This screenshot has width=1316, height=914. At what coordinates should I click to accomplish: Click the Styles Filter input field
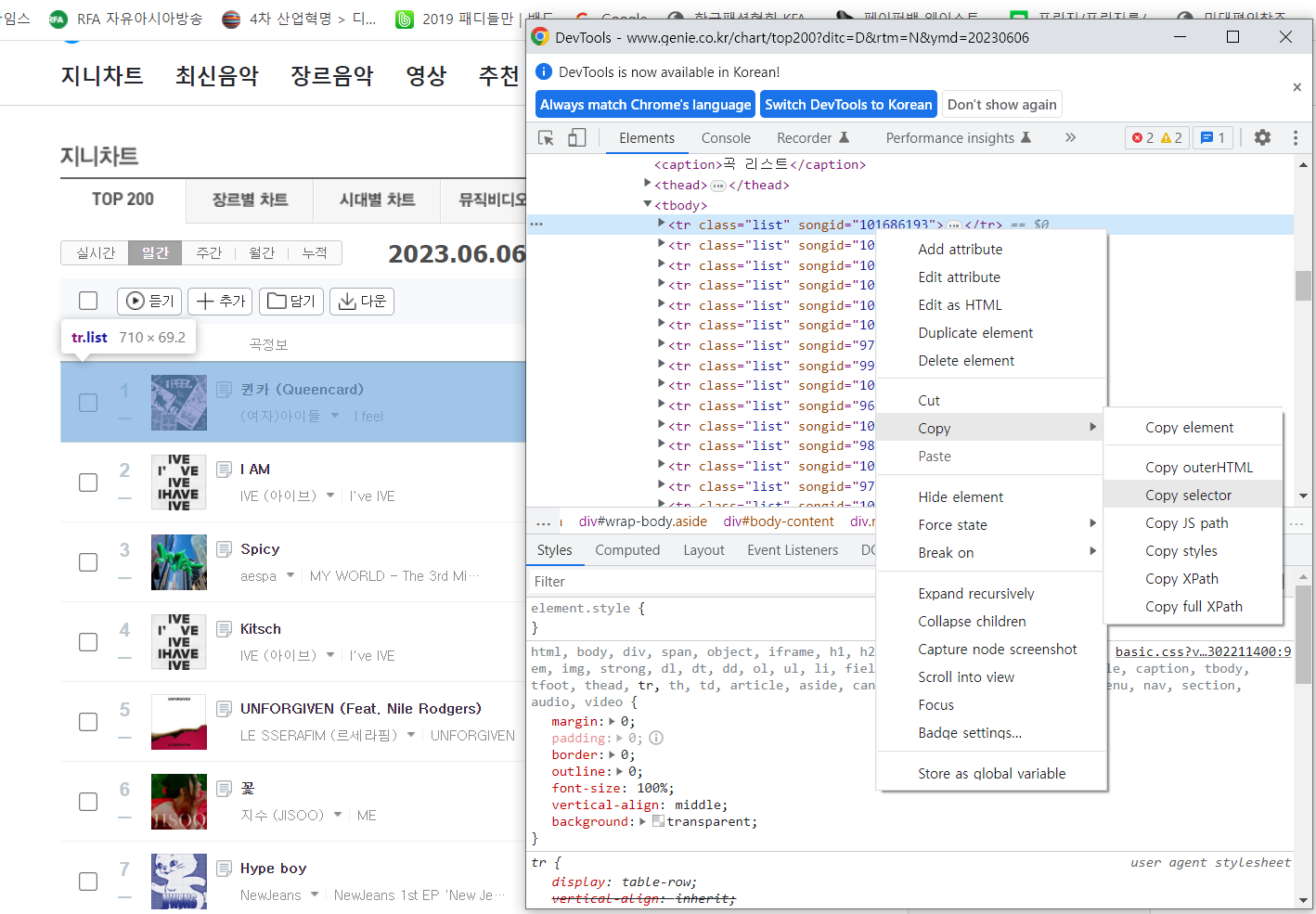coord(702,581)
